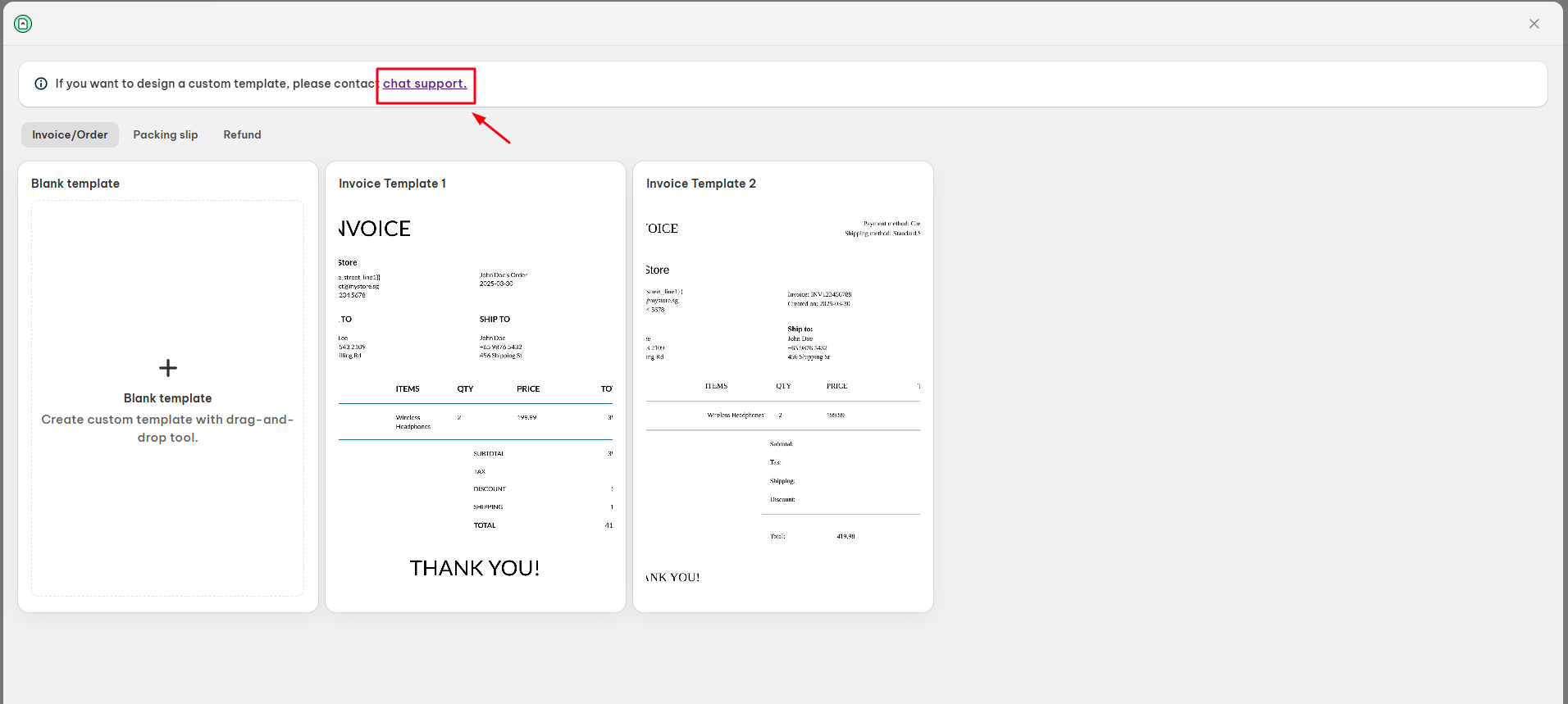Switch to the Invoice/Order tab
The image size is (1568, 704).
pos(70,134)
